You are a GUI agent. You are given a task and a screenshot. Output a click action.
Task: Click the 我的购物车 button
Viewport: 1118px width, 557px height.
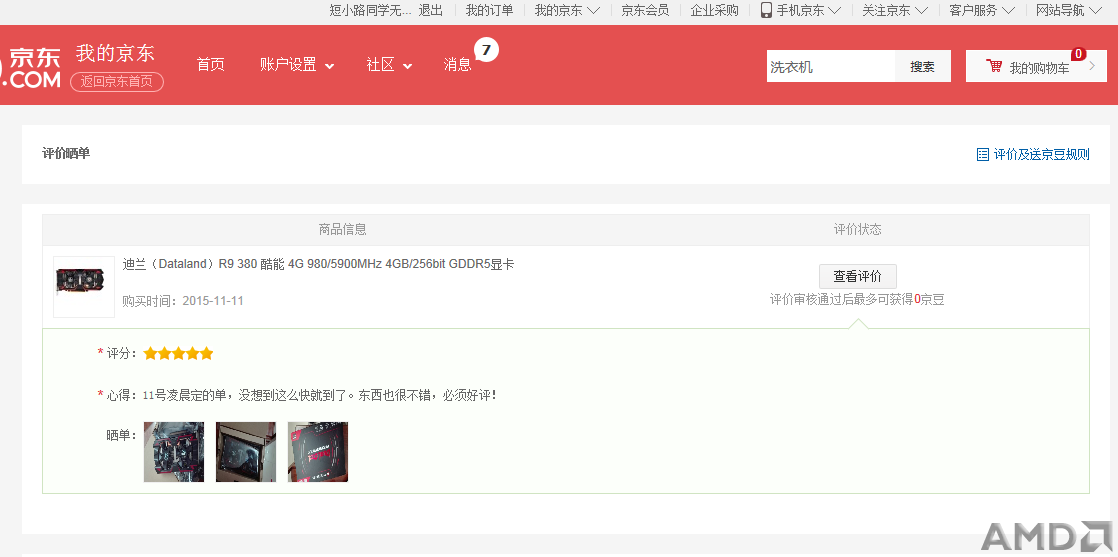(1036, 66)
